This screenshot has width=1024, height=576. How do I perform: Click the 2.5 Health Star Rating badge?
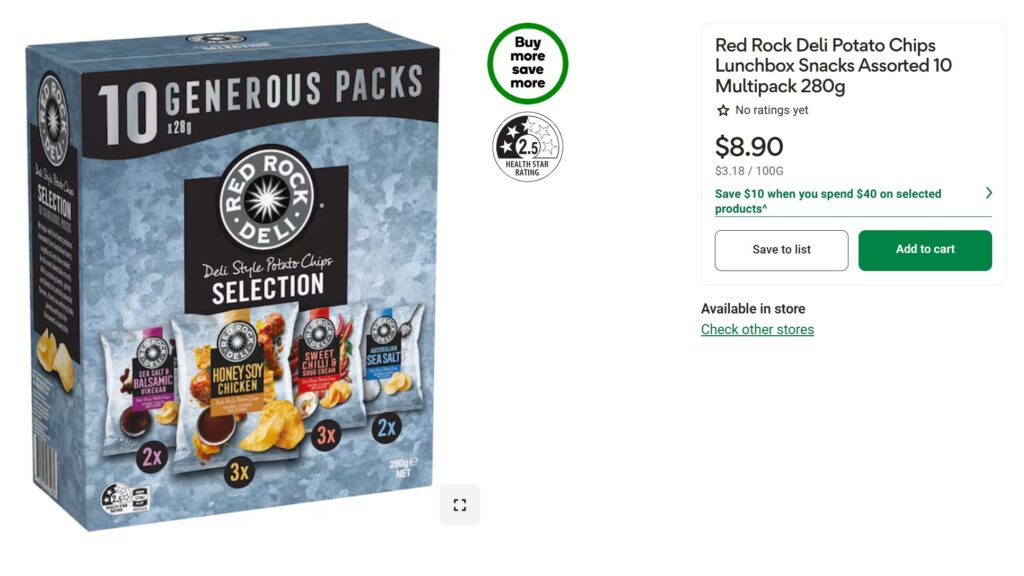[x=528, y=146]
